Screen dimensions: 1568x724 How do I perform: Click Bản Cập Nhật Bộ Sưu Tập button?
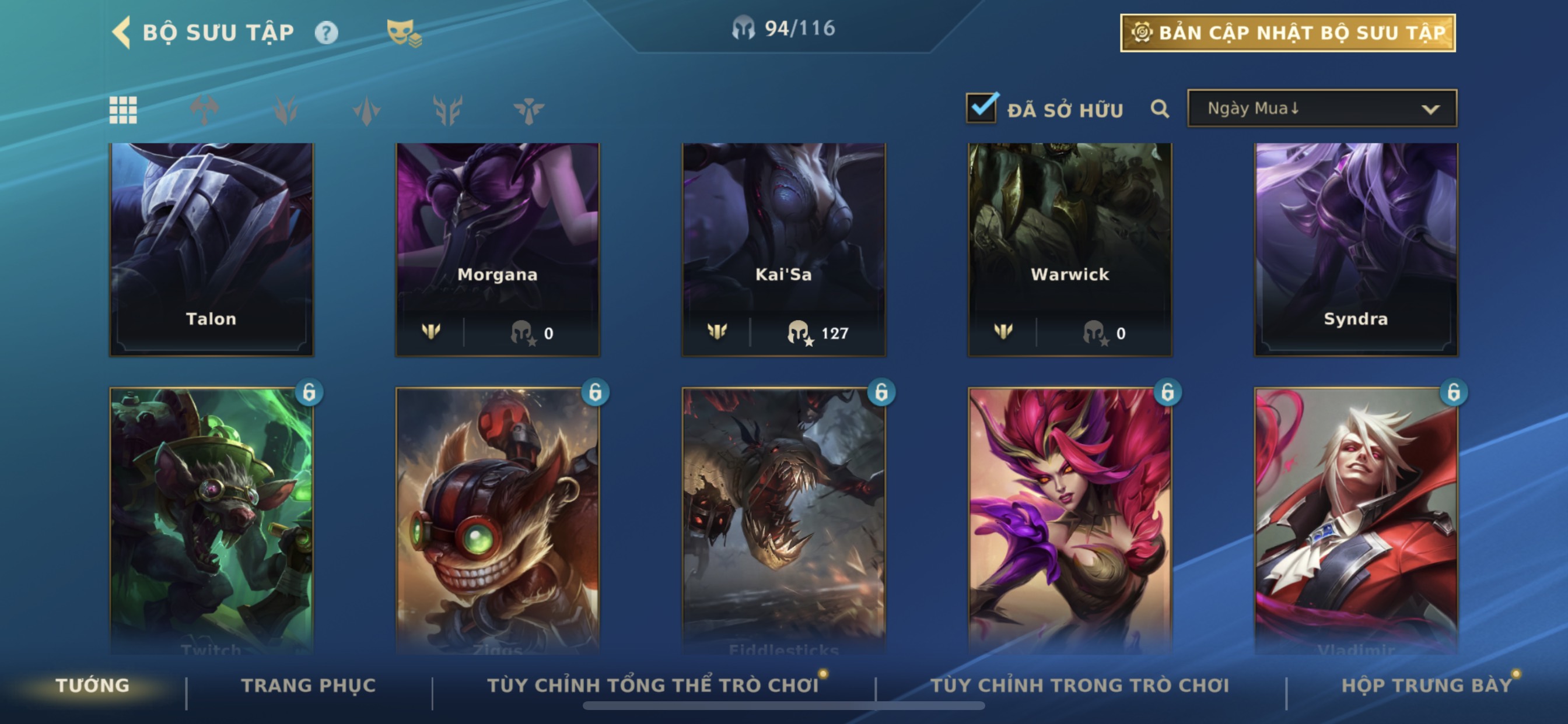[x=1288, y=33]
